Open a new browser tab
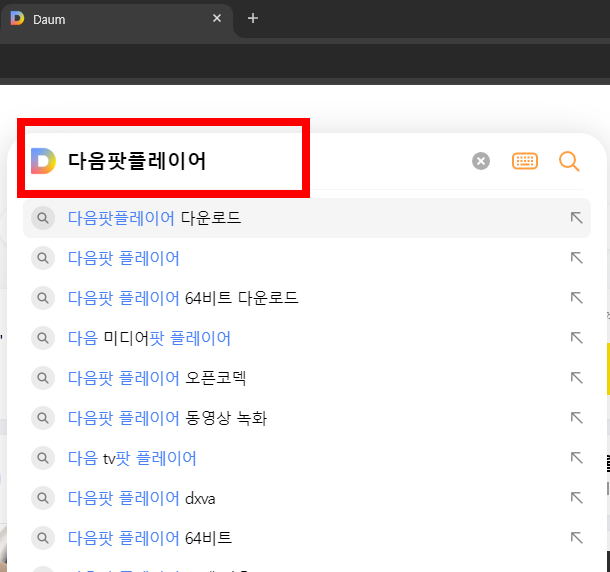Screen dimensions: 610x572 click(x=253, y=18)
